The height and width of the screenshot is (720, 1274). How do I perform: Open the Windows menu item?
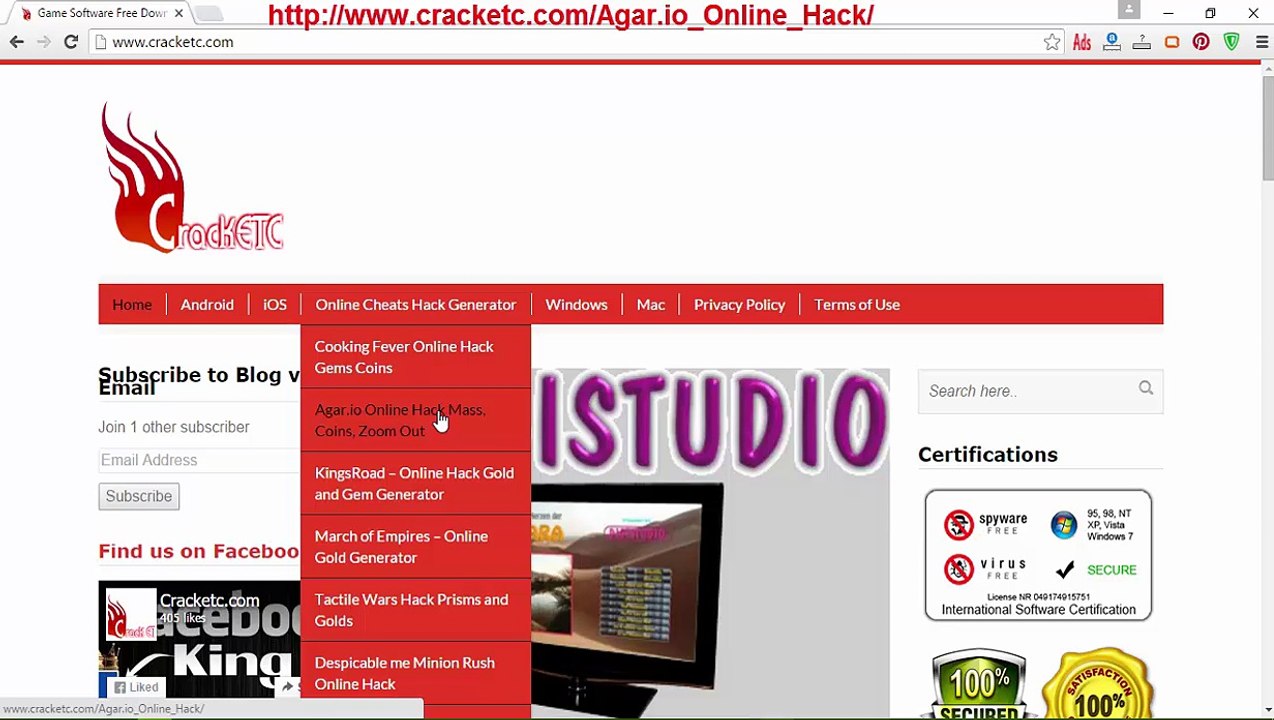click(x=576, y=304)
